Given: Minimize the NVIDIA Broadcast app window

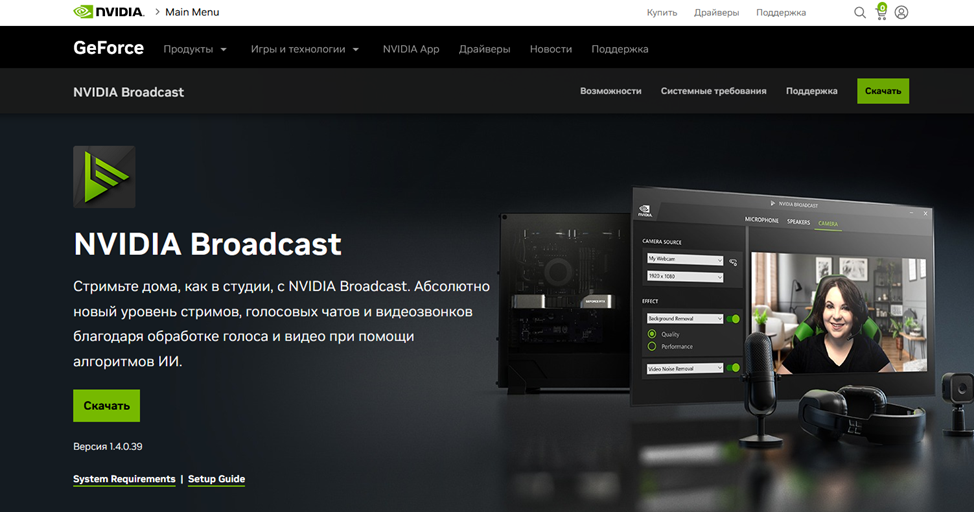Looking at the screenshot, I should tap(911, 213).
